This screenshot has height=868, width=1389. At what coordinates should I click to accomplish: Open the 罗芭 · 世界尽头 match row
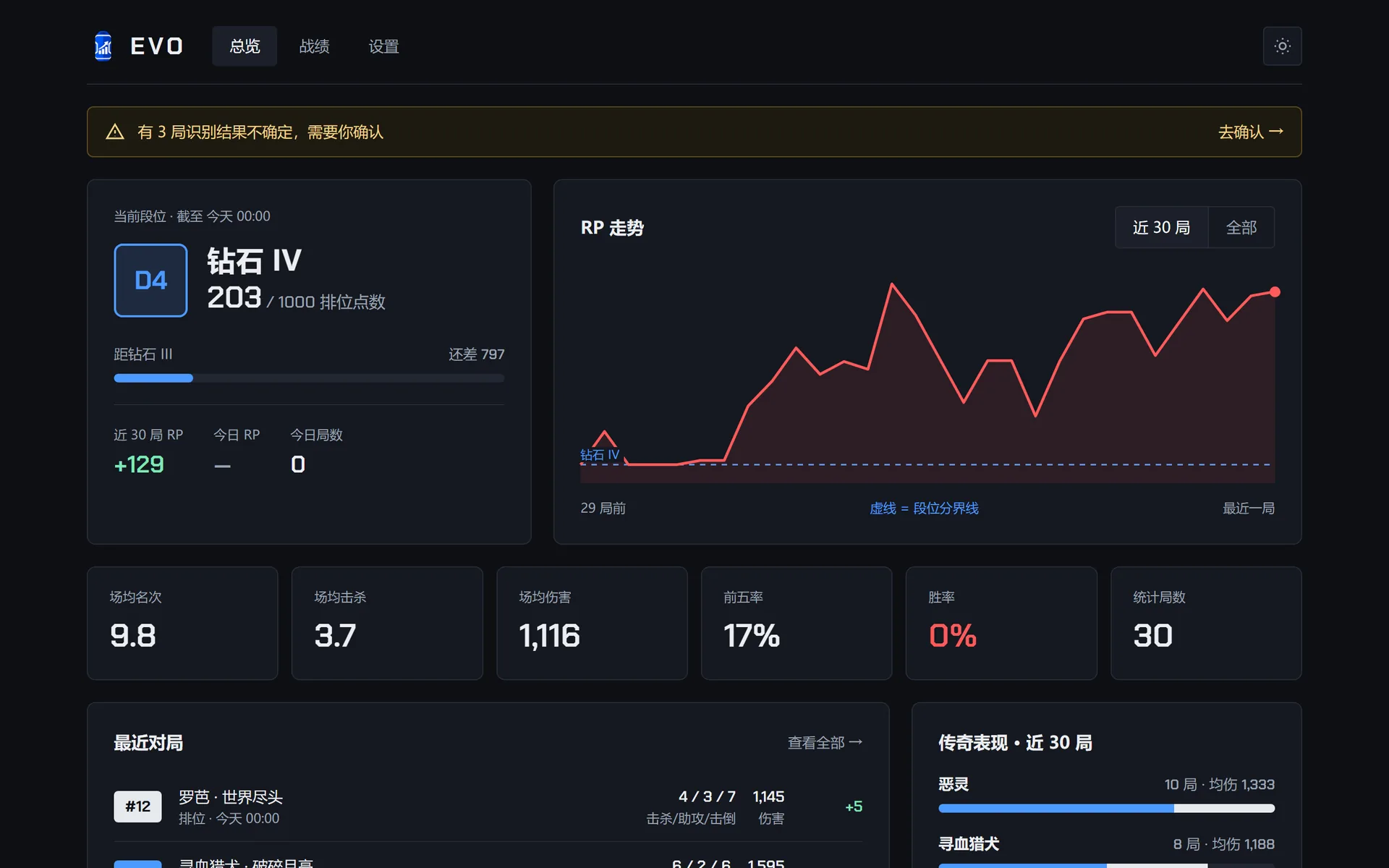point(488,807)
